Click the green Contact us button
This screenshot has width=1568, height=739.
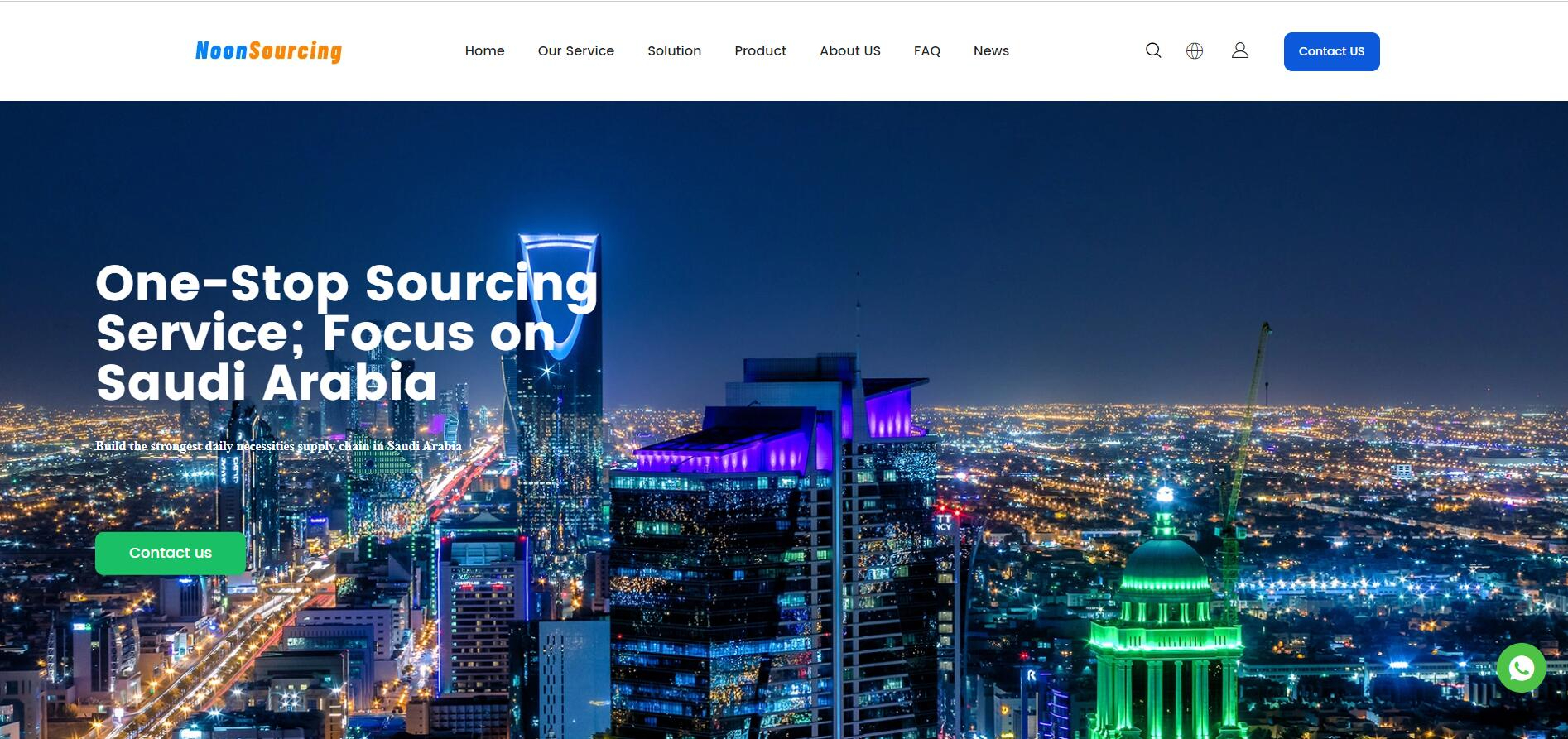(171, 553)
